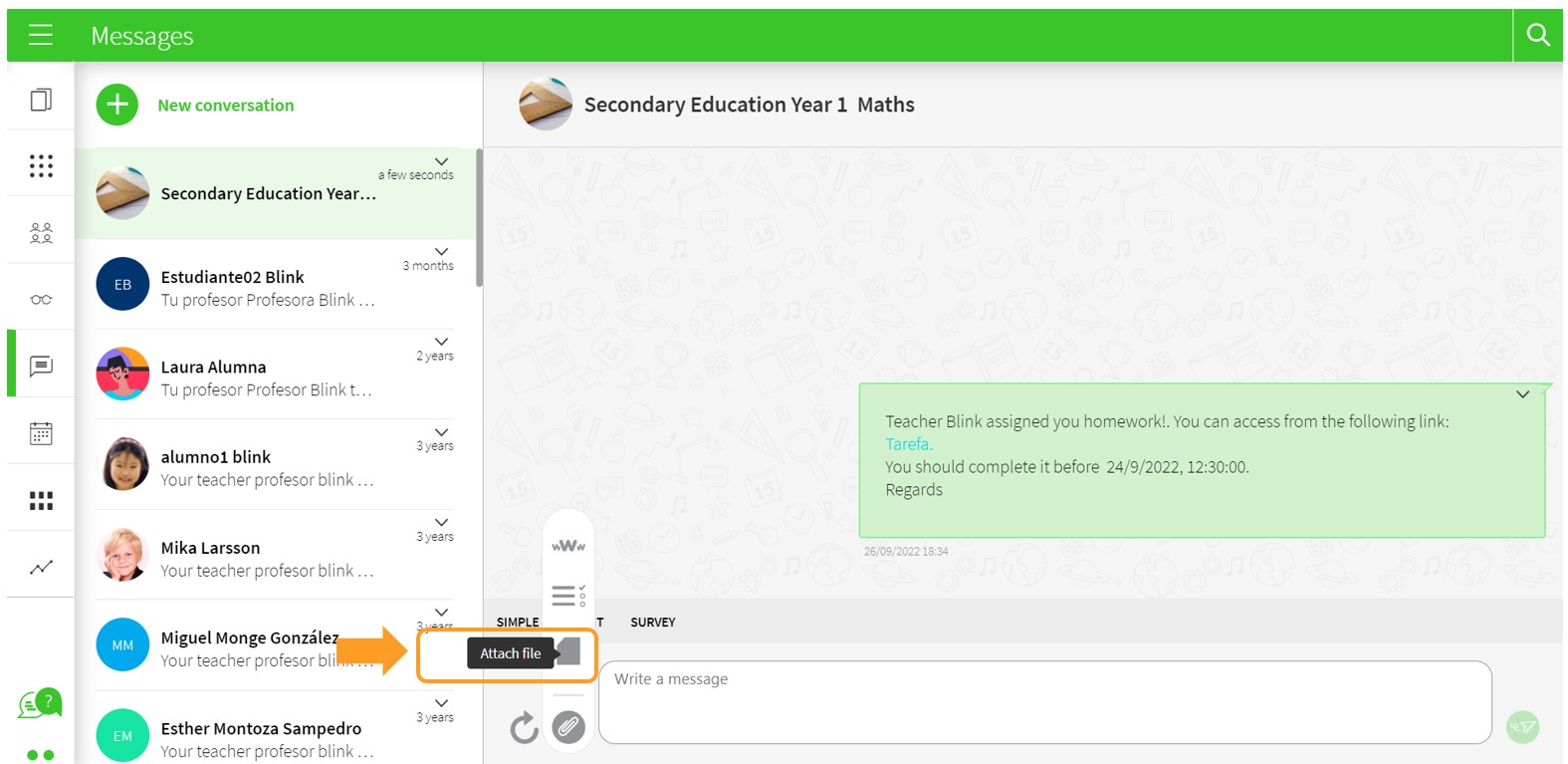Click the New conversation link
The width and height of the screenshot is (1568, 764).
tap(225, 106)
